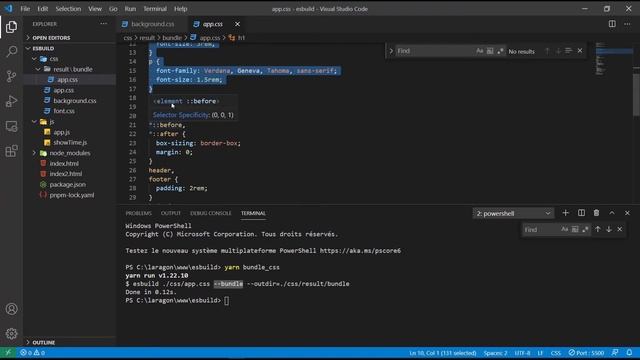
Task: Open the File menu
Action: click(25, 9)
